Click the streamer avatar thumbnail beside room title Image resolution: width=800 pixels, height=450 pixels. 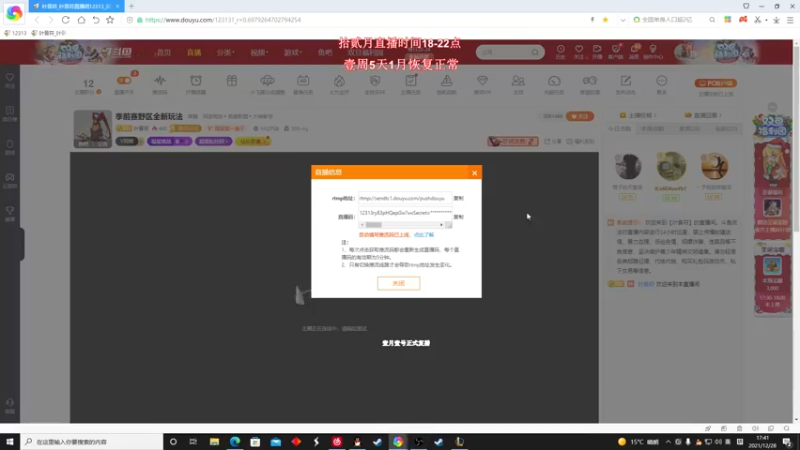[x=93, y=129]
